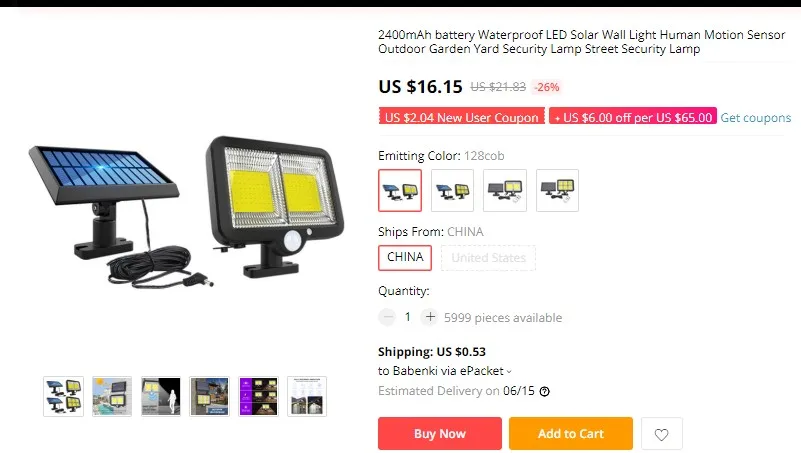
Task: View the first product thumbnail with four lamps
Action: (x=63, y=396)
